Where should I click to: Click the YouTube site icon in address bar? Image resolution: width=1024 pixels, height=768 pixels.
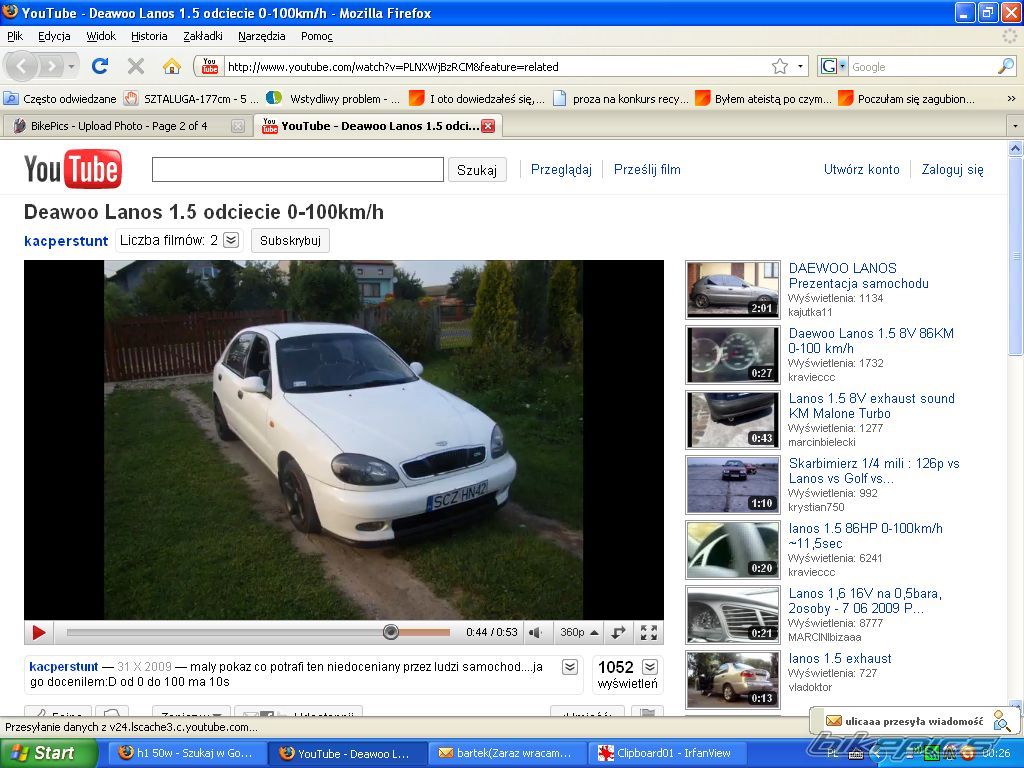click(210, 66)
